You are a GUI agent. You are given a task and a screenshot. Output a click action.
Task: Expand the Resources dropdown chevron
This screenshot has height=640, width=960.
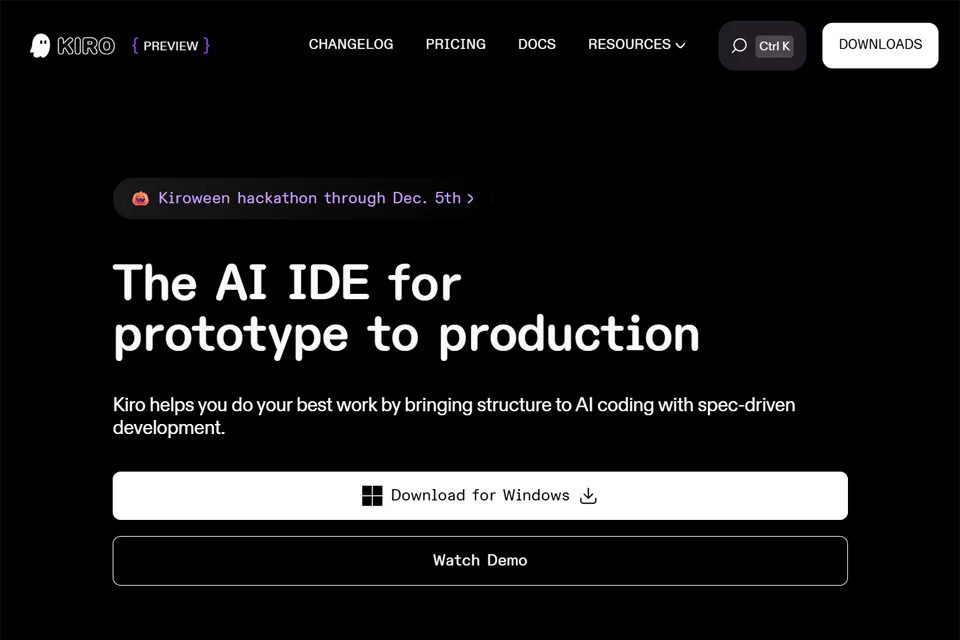pos(680,45)
